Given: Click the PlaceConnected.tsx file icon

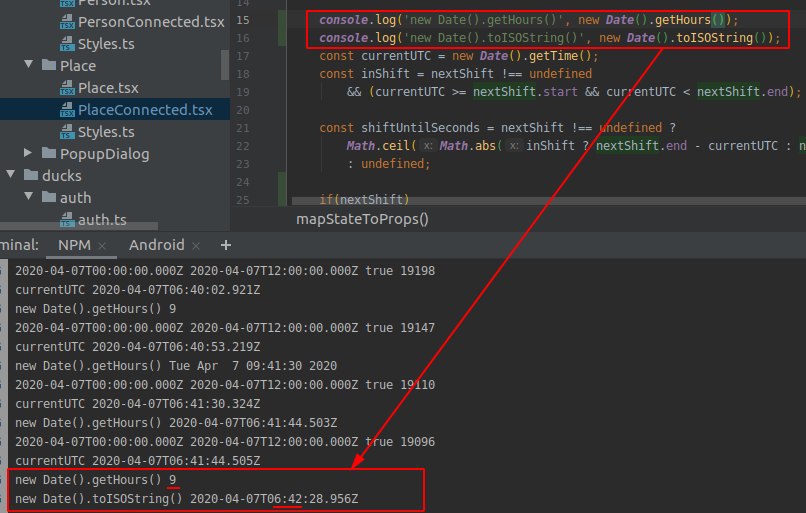Looking at the screenshot, I should (x=67, y=110).
